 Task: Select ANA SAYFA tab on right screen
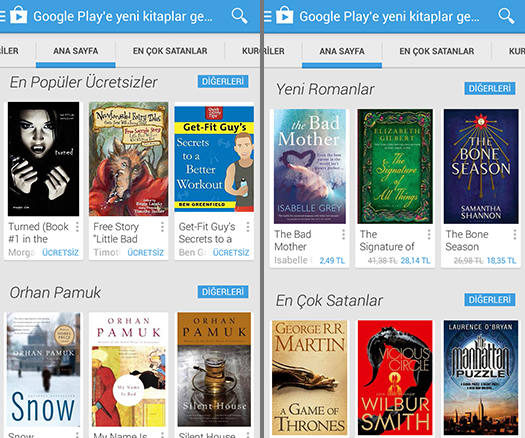coord(342,51)
